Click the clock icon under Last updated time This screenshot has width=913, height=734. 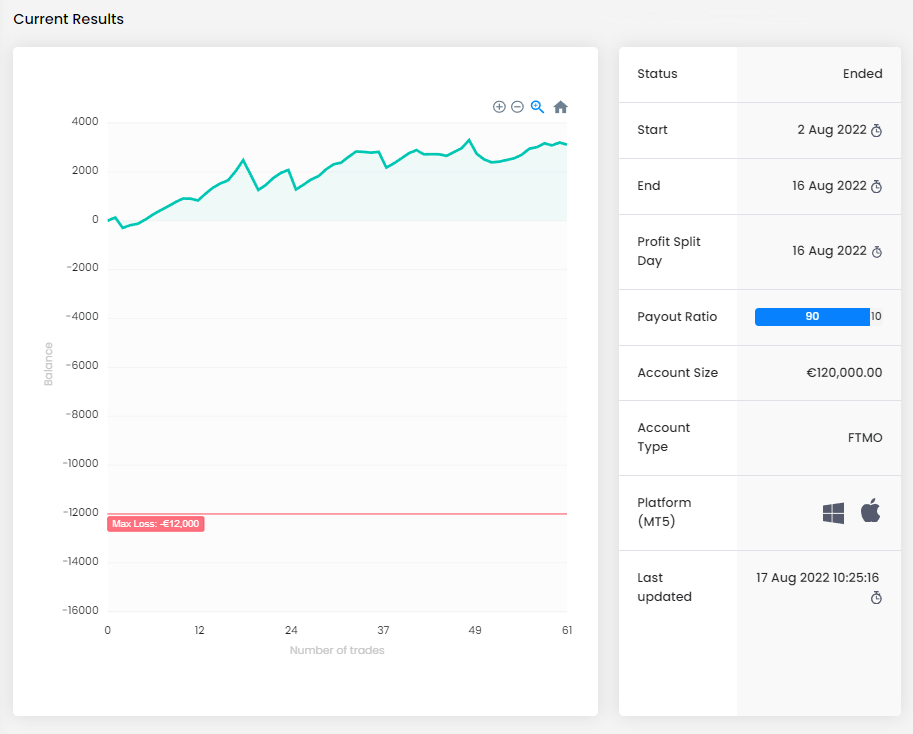coord(876,598)
